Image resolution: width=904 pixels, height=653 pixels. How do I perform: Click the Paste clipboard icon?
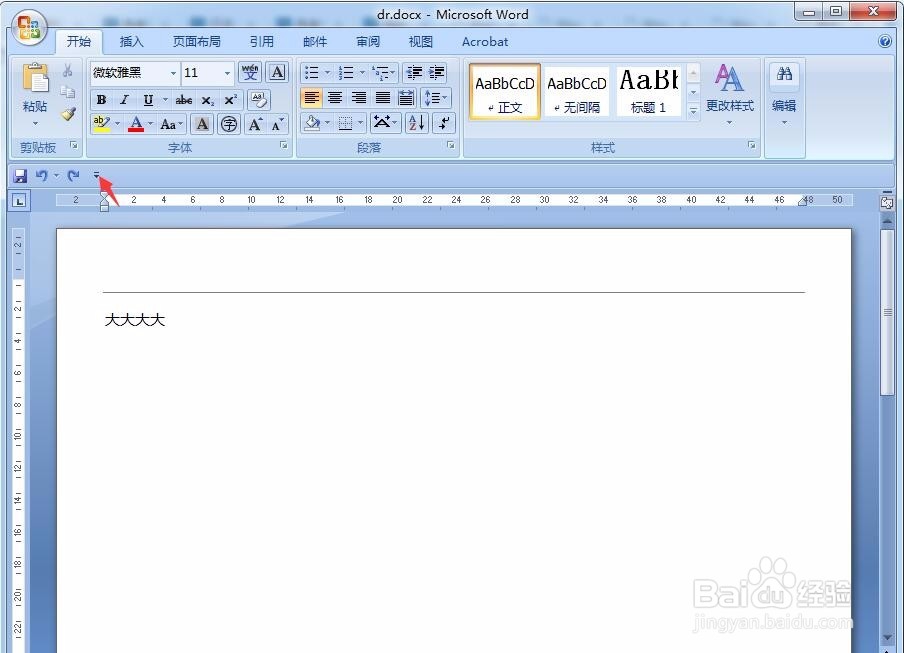coord(35,78)
